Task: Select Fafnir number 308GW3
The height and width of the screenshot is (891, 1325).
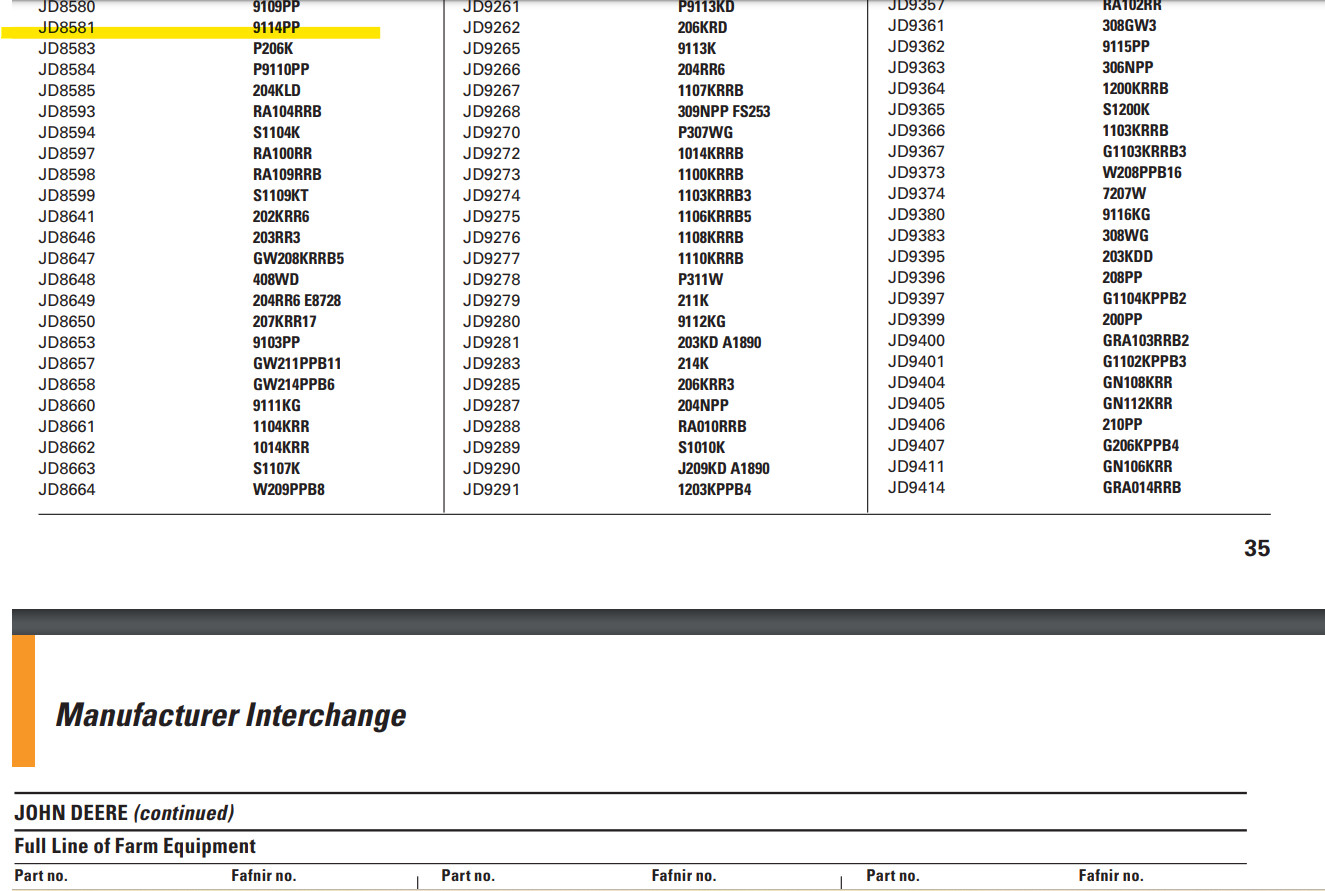Action: pyautogui.click(x=1129, y=26)
